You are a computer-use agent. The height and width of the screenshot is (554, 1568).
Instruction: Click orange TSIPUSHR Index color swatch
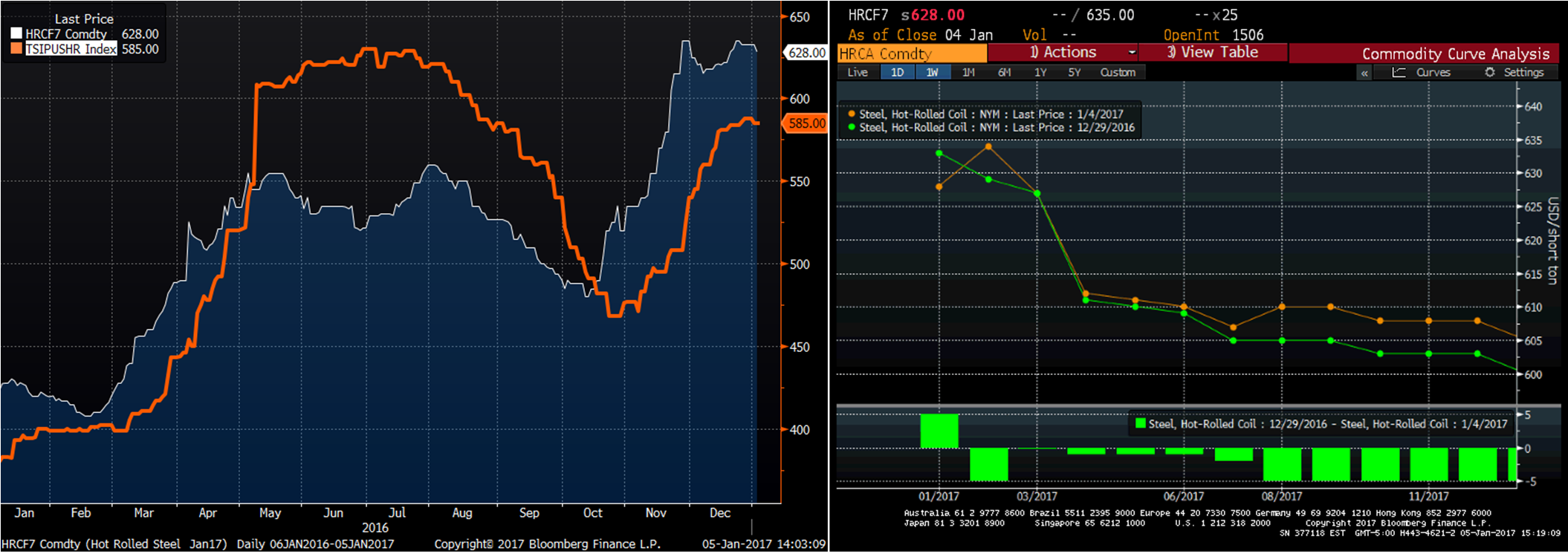click(16, 49)
